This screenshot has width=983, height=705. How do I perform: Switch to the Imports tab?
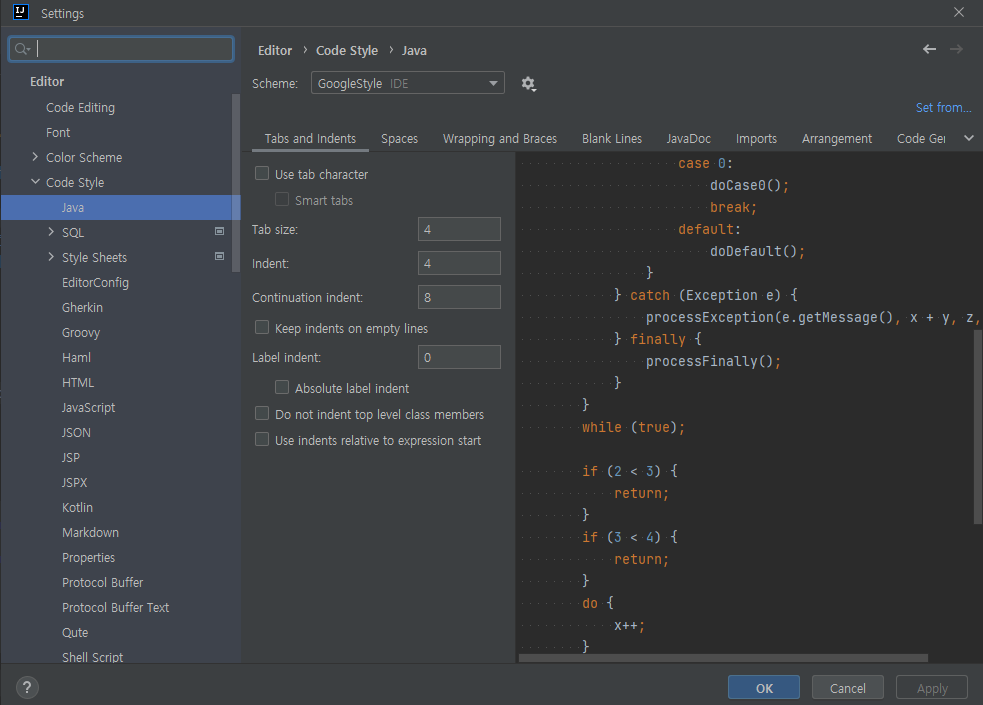[756, 138]
